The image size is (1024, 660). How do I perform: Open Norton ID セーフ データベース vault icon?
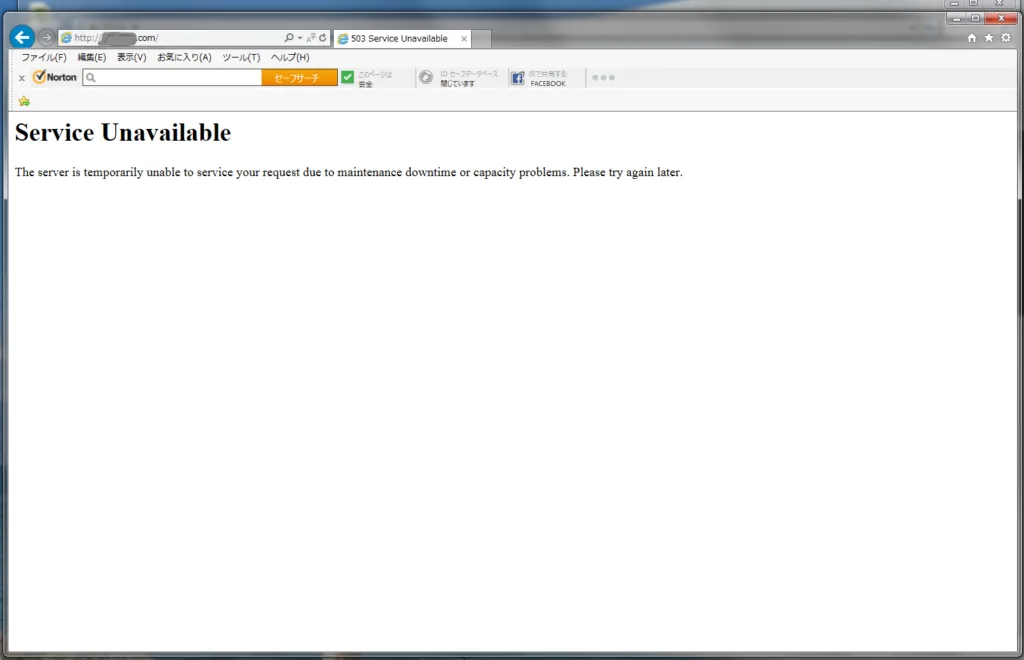(426, 77)
